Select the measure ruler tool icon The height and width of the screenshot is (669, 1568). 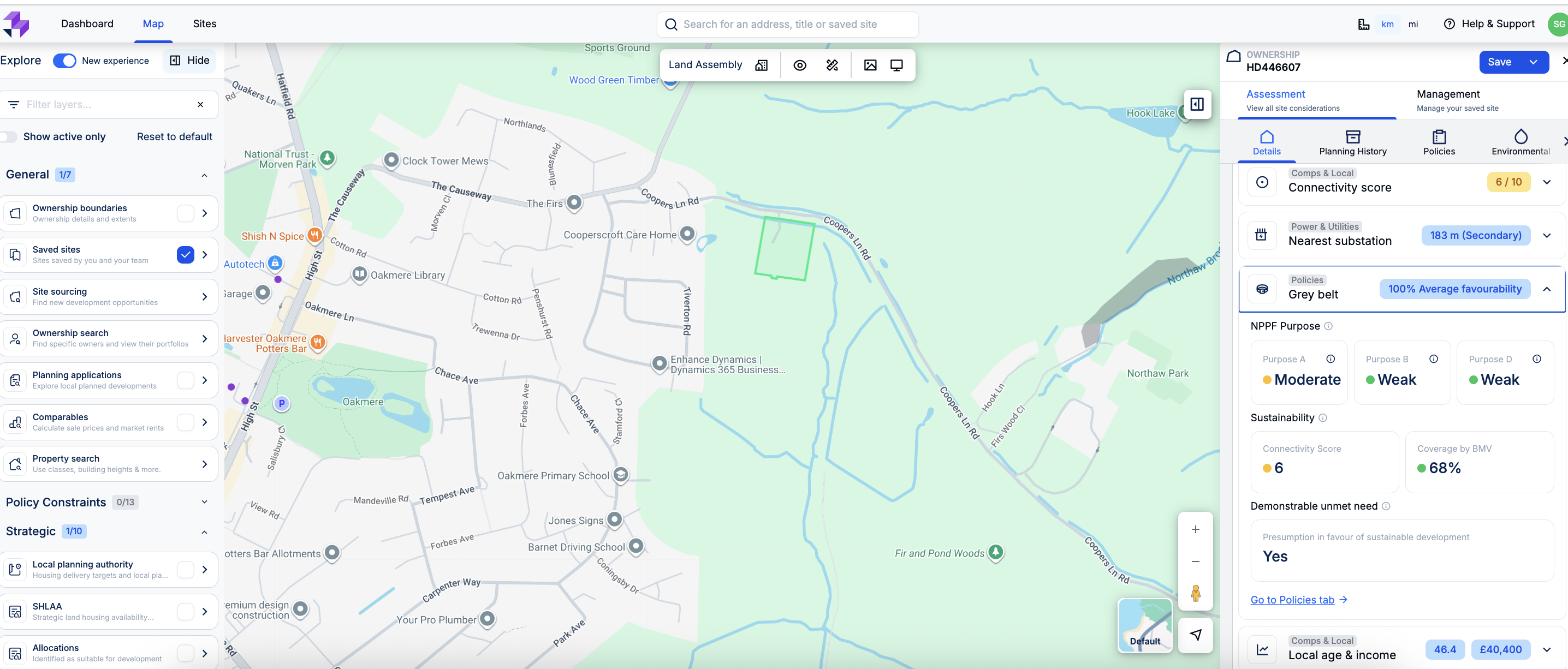click(832, 65)
